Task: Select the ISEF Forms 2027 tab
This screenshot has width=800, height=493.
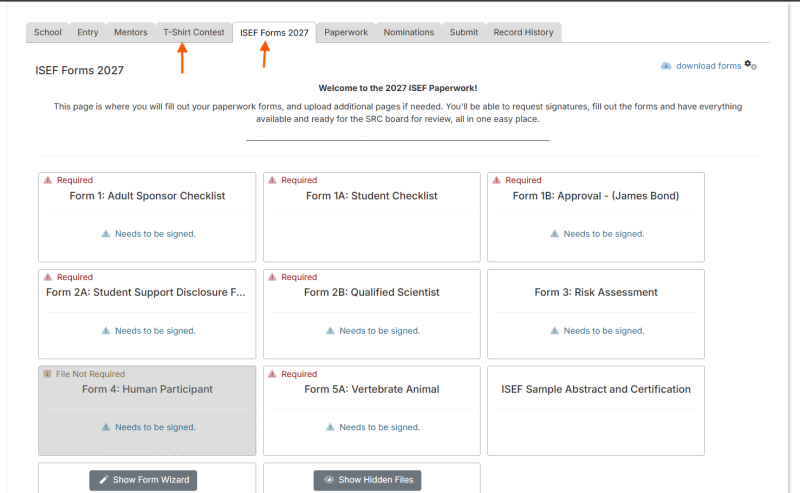Action: pyautogui.click(x=274, y=33)
